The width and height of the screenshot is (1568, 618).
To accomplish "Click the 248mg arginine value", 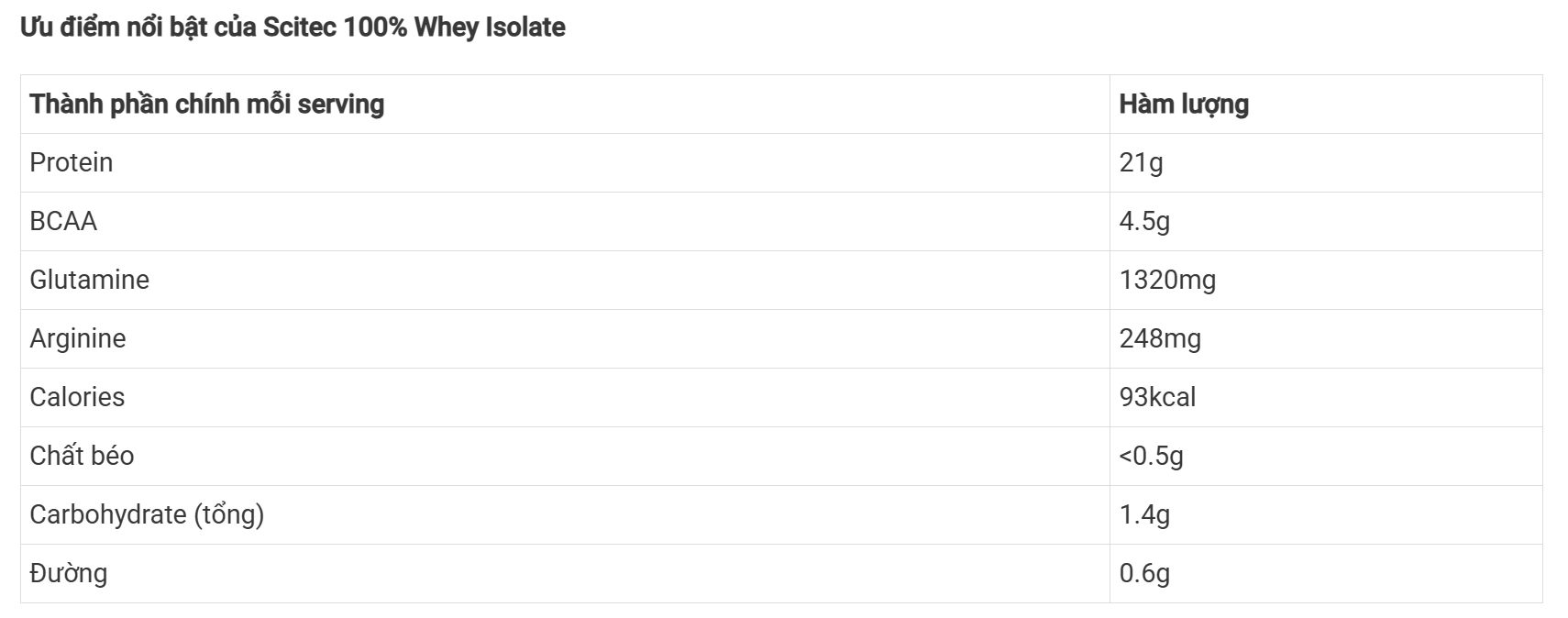I will tap(1160, 338).
